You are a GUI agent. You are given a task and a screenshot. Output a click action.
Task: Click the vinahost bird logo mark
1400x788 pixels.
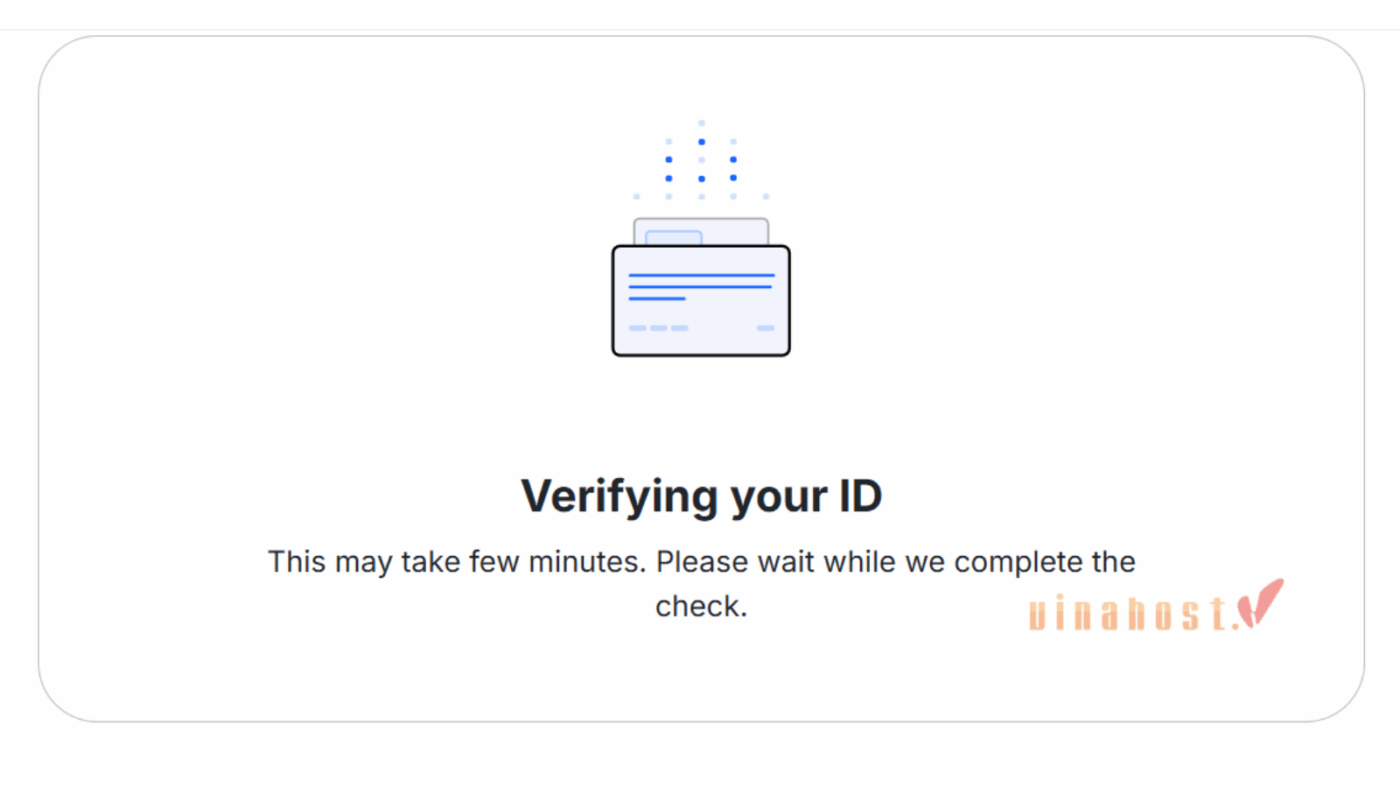1260,604
